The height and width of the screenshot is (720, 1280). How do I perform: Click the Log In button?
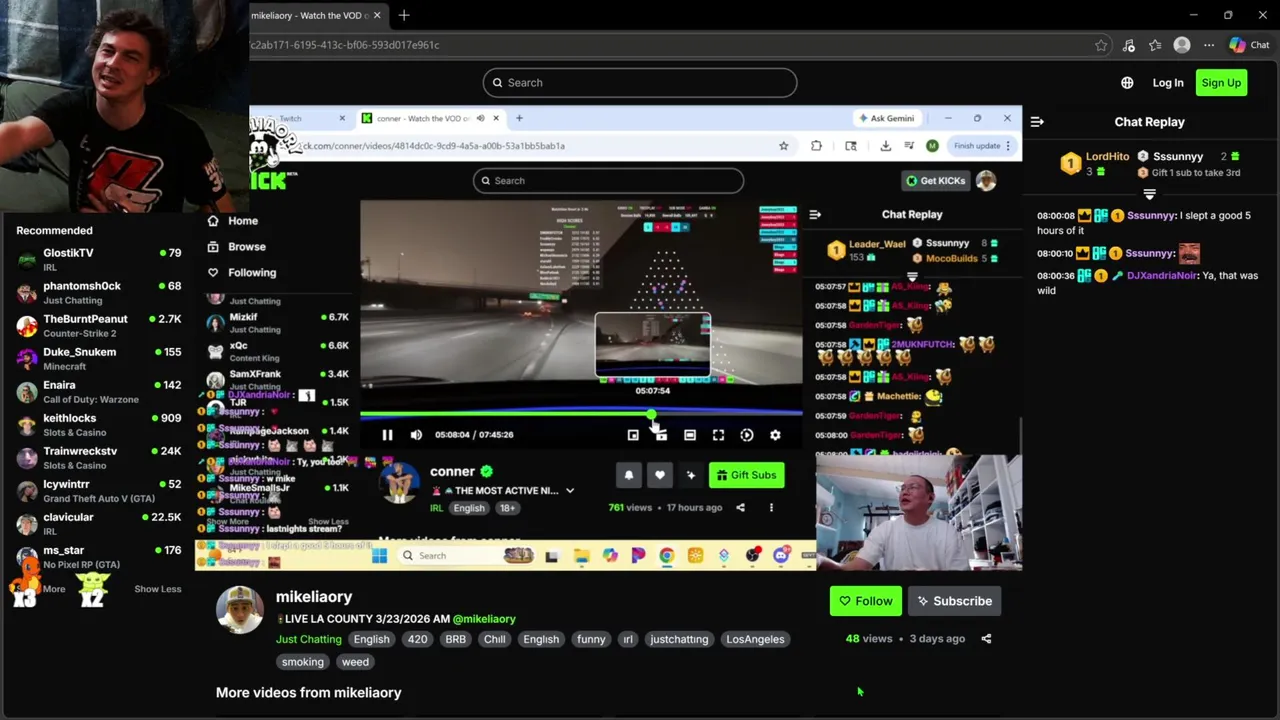click(1168, 83)
